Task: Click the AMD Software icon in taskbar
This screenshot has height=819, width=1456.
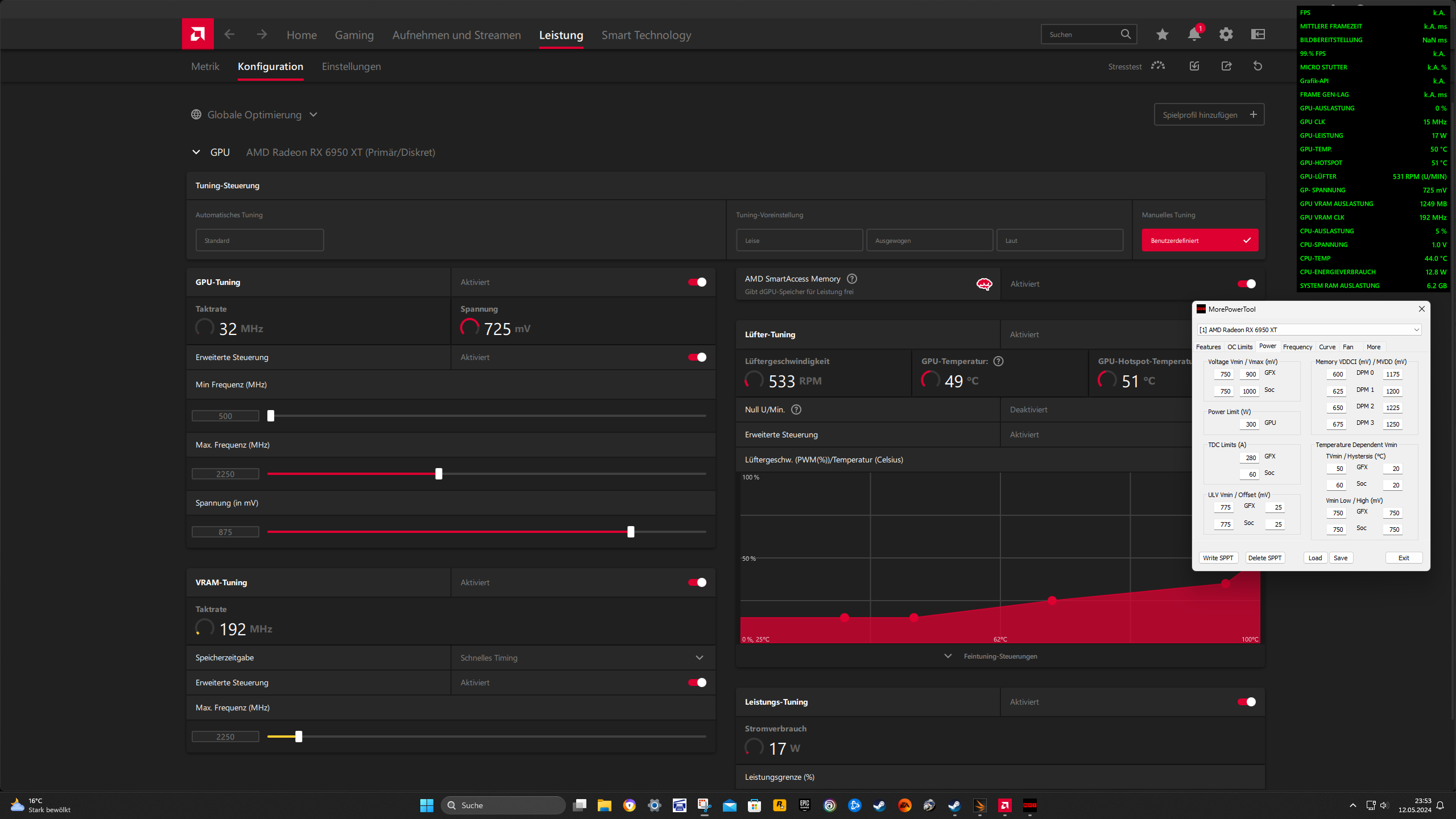Action: click(x=1005, y=805)
